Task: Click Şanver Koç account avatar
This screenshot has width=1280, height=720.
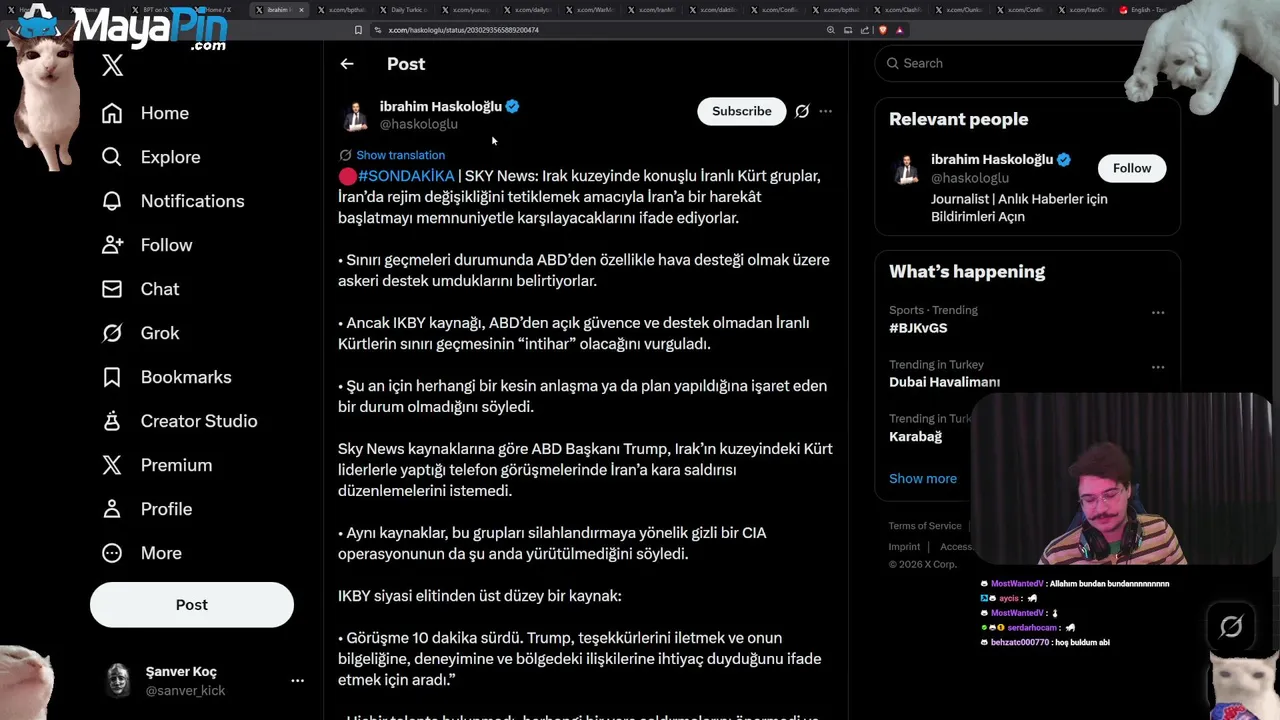Action: click(119, 680)
